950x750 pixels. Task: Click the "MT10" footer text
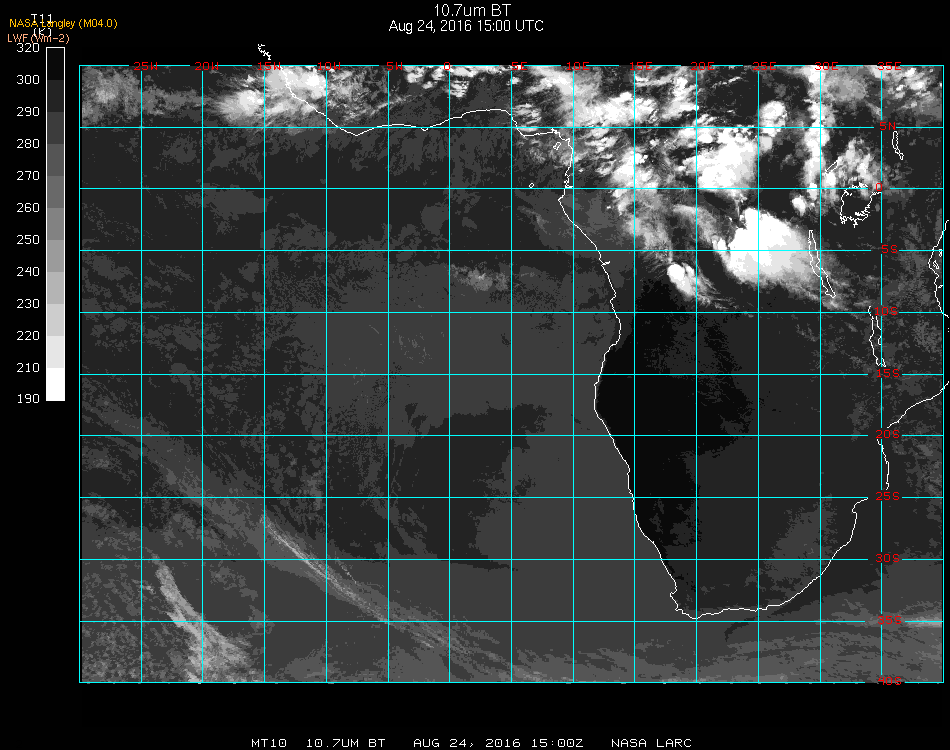tap(269, 743)
